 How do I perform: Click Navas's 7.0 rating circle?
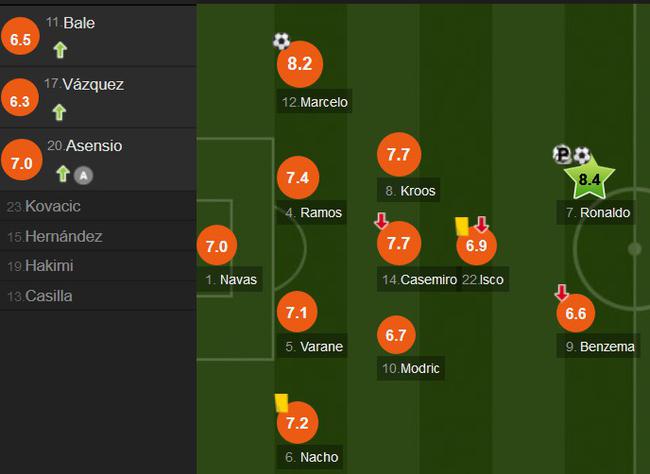[217, 246]
